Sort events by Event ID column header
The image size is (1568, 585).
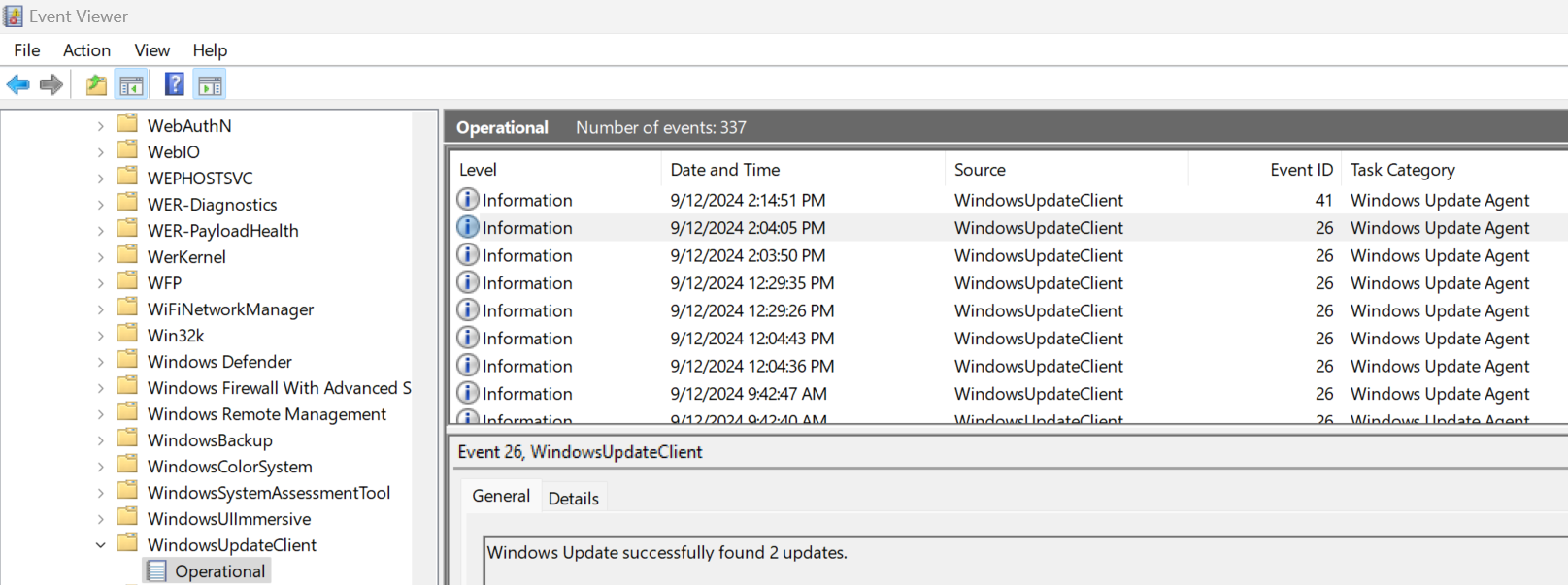point(1301,170)
